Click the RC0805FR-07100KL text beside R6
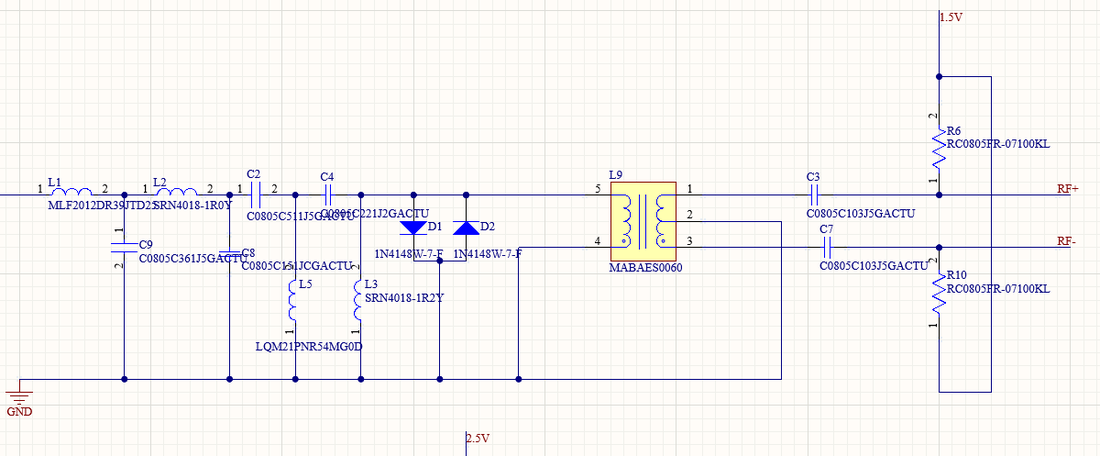This screenshot has height=456, width=1100. click(x=998, y=145)
